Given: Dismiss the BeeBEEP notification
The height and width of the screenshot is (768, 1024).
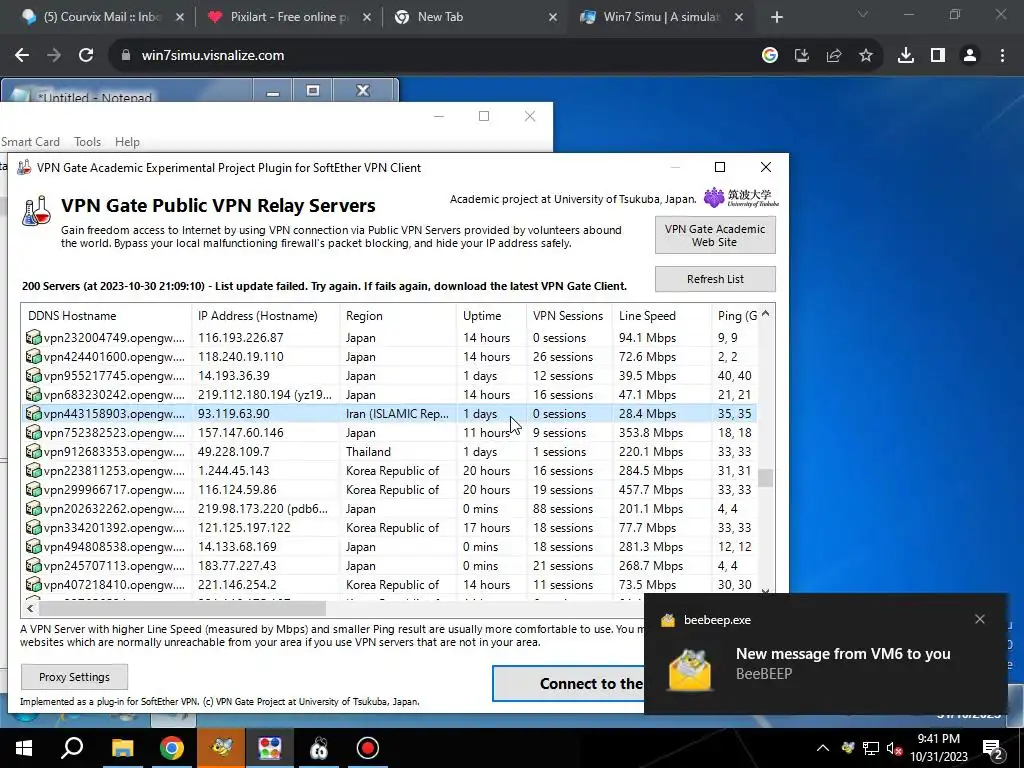Looking at the screenshot, I should pos(980,619).
